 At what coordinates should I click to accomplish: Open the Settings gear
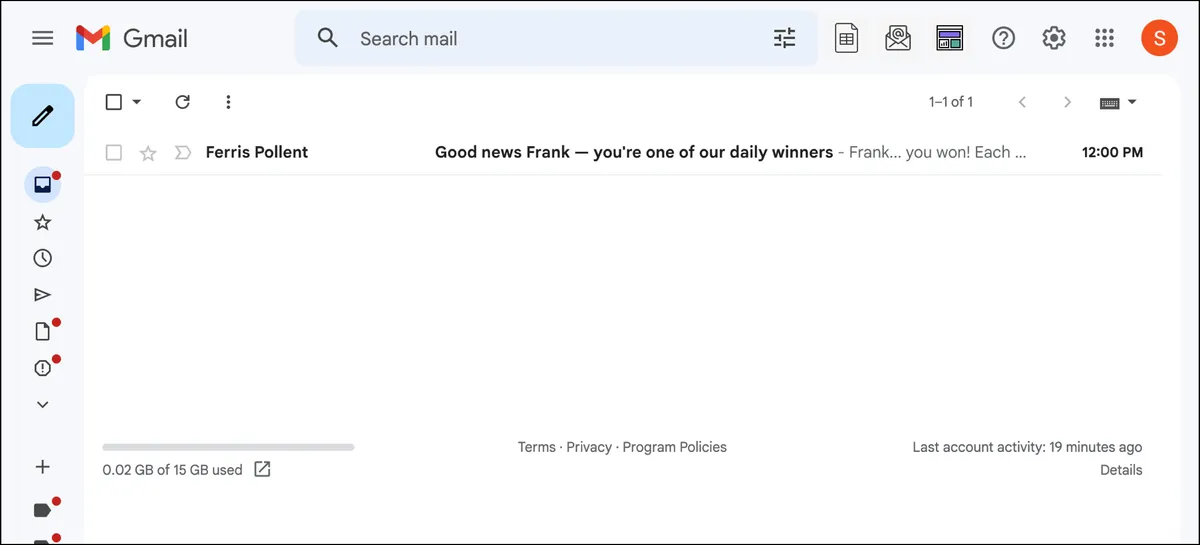point(1054,38)
